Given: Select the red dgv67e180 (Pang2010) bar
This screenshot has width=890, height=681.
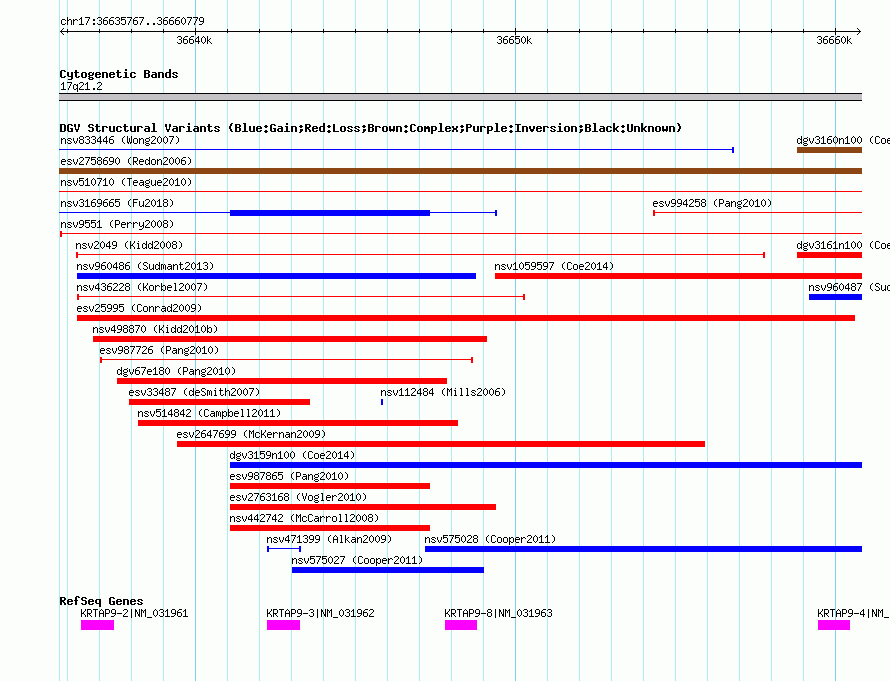Looking at the screenshot, I should [282, 381].
